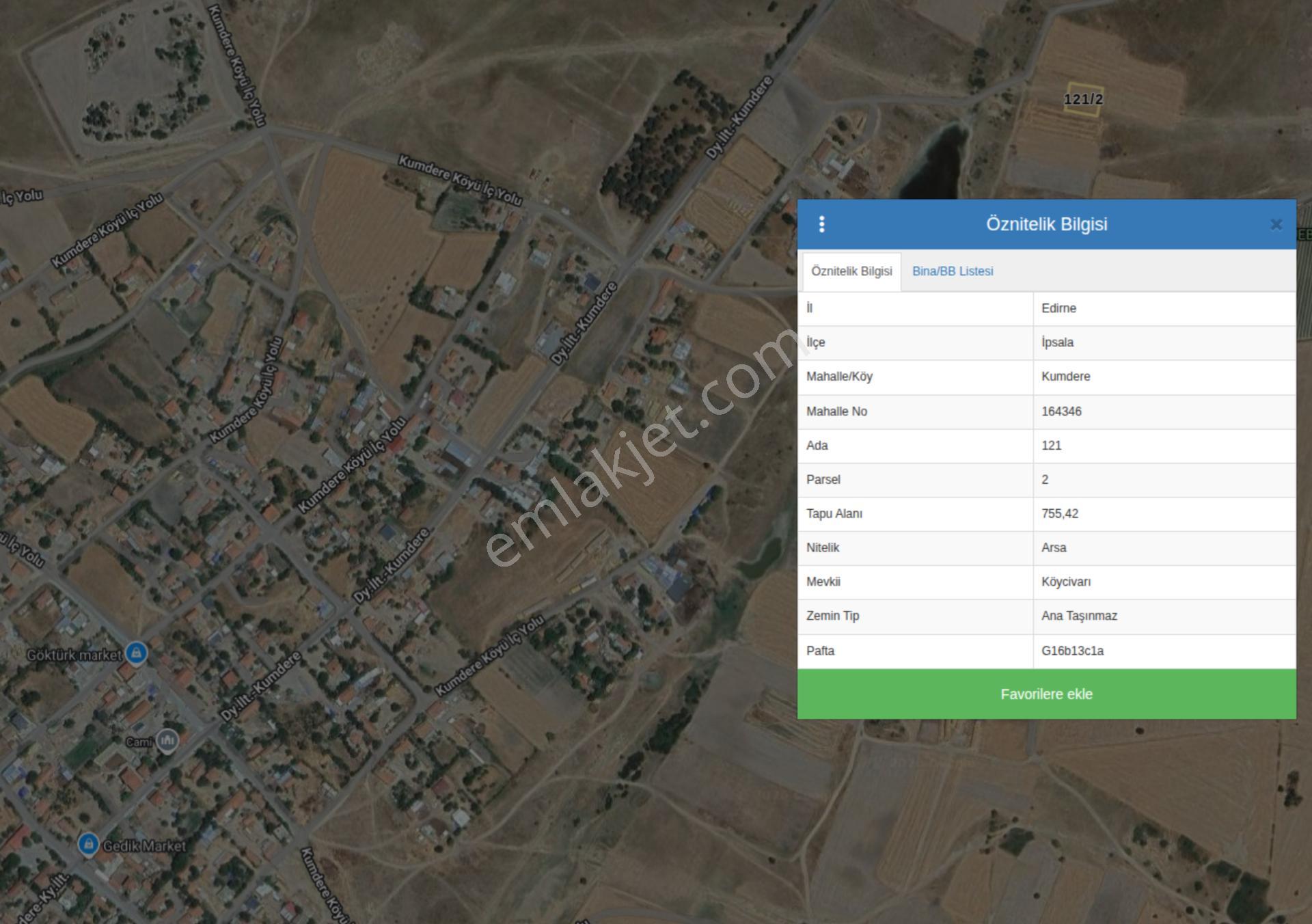
Task: Click the Mahalle/Köy row label
Action: click(839, 377)
